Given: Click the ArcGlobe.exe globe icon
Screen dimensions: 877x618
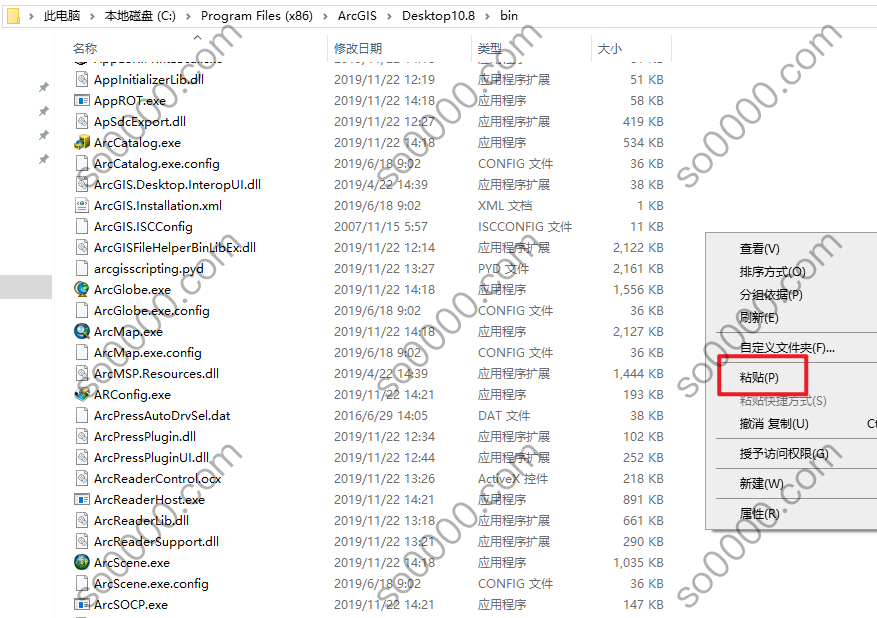Looking at the screenshot, I should (x=82, y=289).
